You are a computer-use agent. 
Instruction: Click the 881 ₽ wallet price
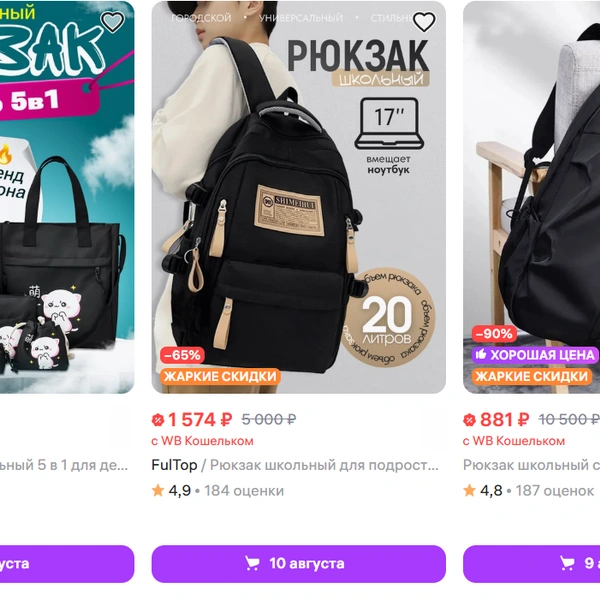coord(505,420)
